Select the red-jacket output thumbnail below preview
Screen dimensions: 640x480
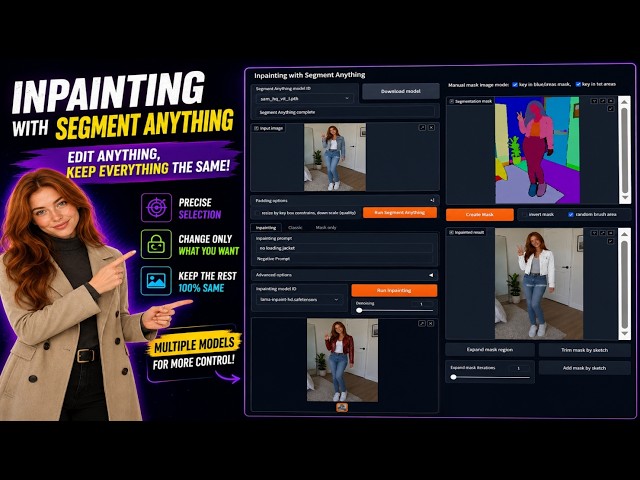click(x=342, y=407)
